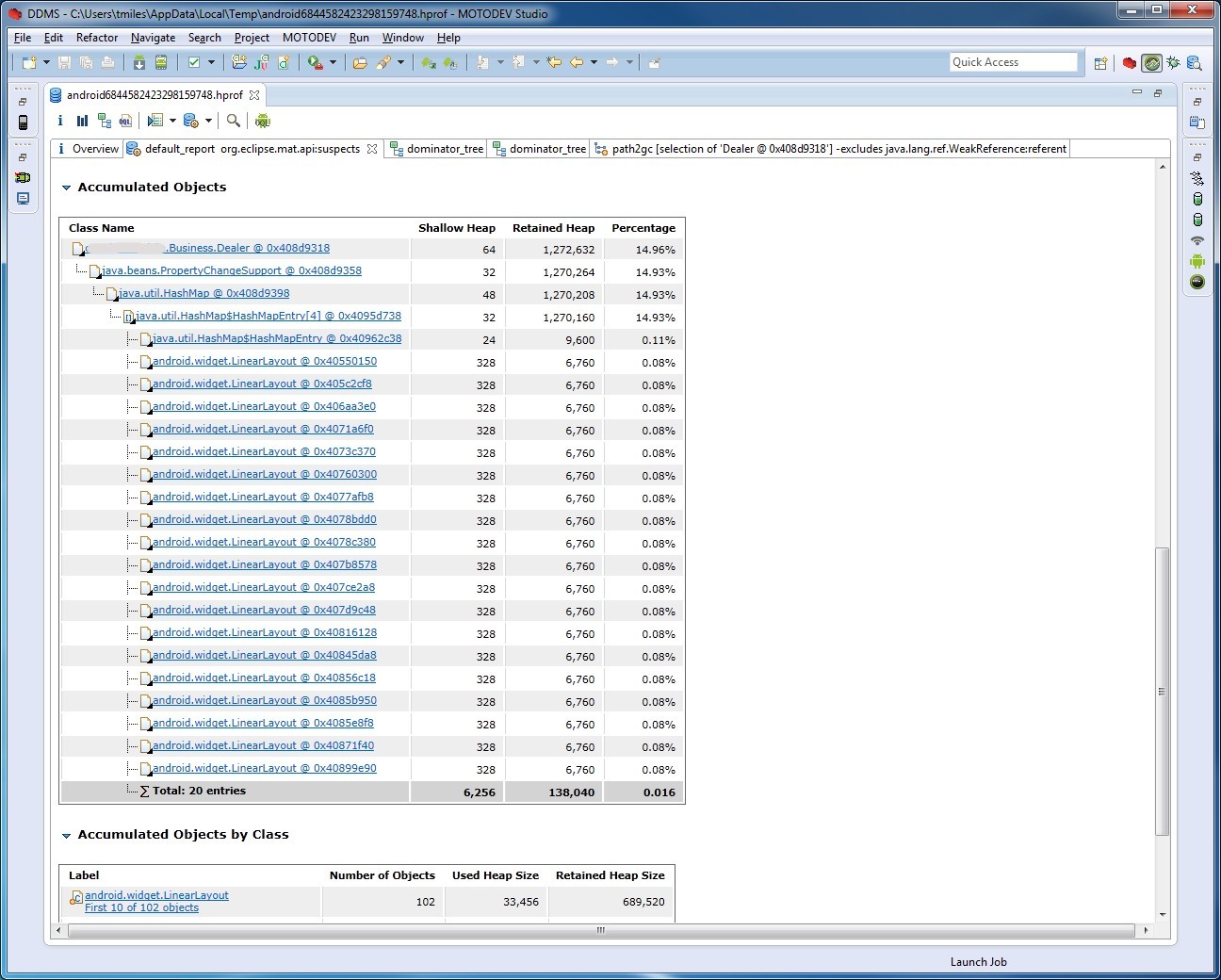Switch to the Overview tab
1221x980 pixels.
87,149
